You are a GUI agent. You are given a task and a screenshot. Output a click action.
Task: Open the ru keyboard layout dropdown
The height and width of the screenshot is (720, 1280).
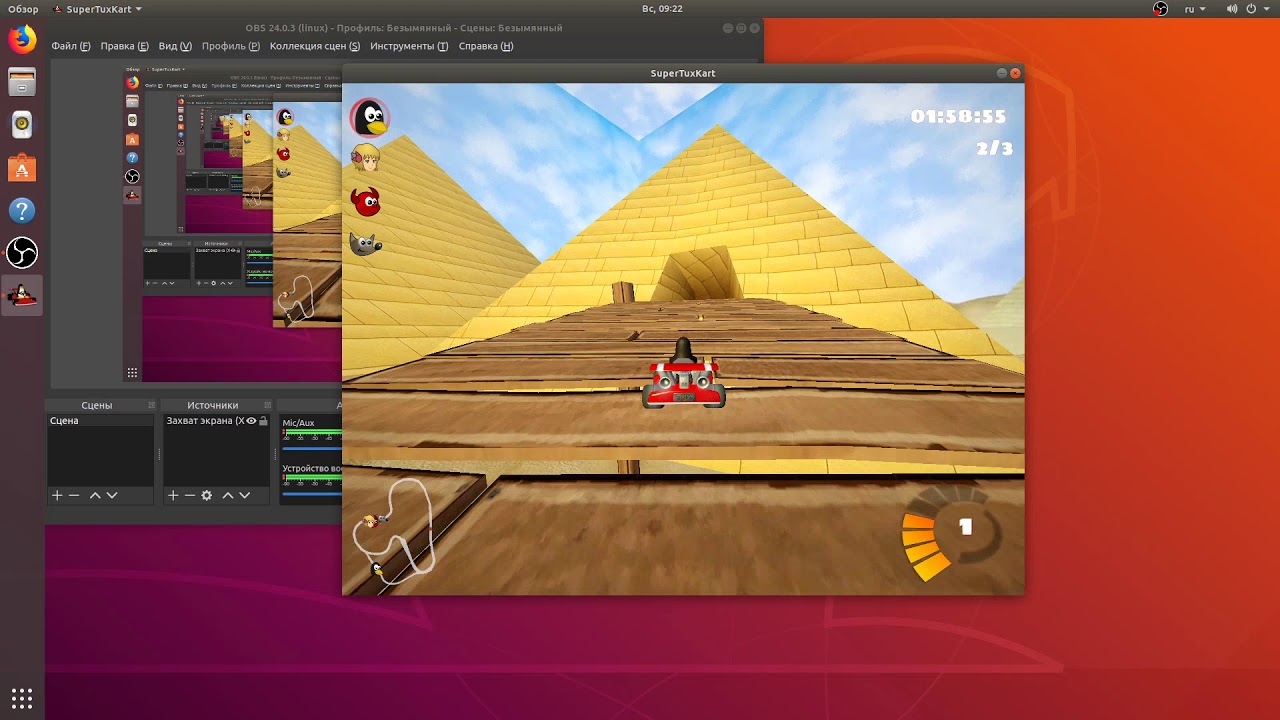point(1195,9)
